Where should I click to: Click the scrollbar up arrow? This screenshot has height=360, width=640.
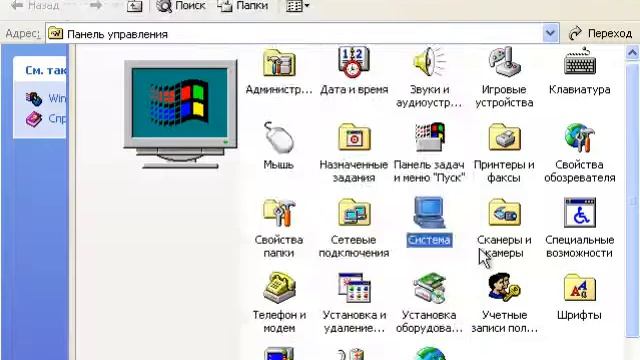pos(632,53)
